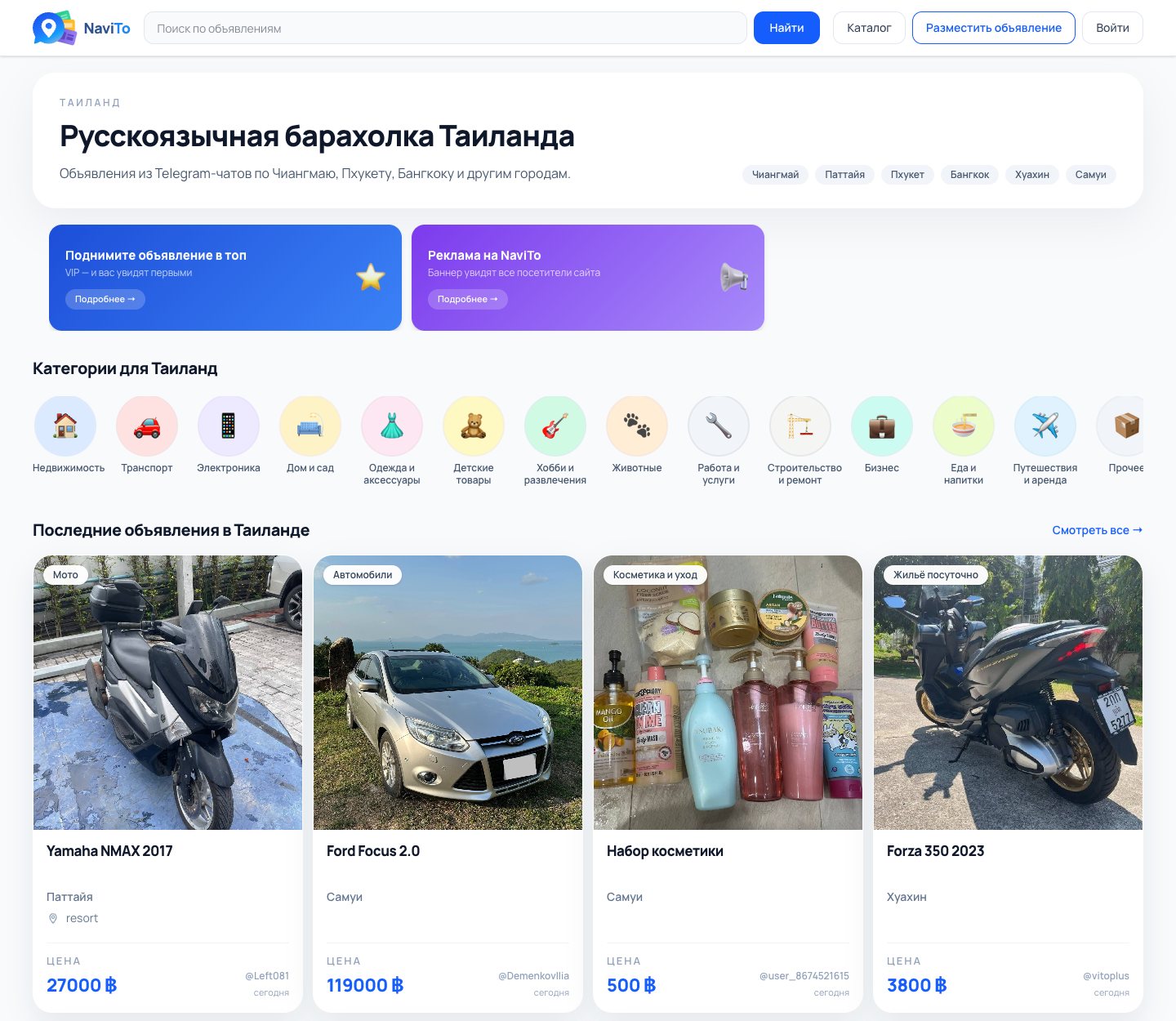Click the Найти search button

pyautogui.click(x=786, y=28)
